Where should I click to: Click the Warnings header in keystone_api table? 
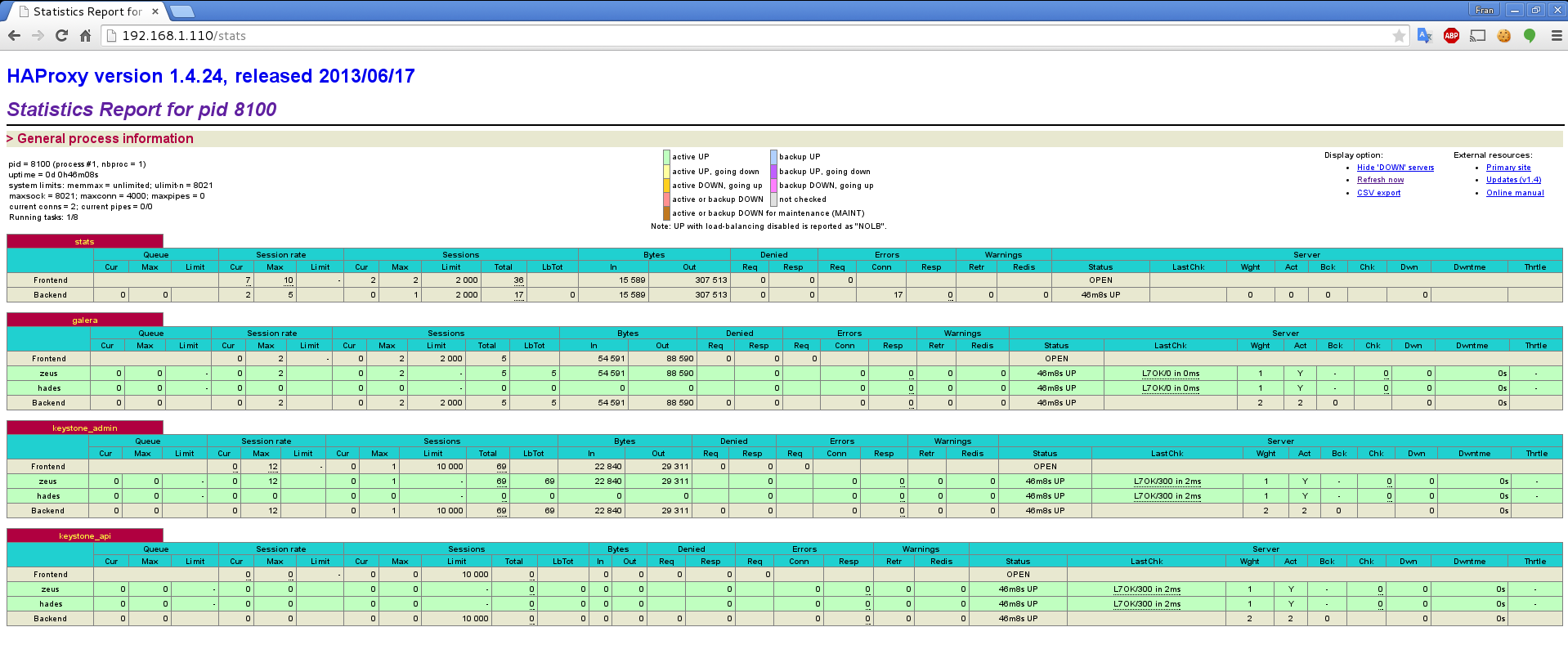pos(921,549)
